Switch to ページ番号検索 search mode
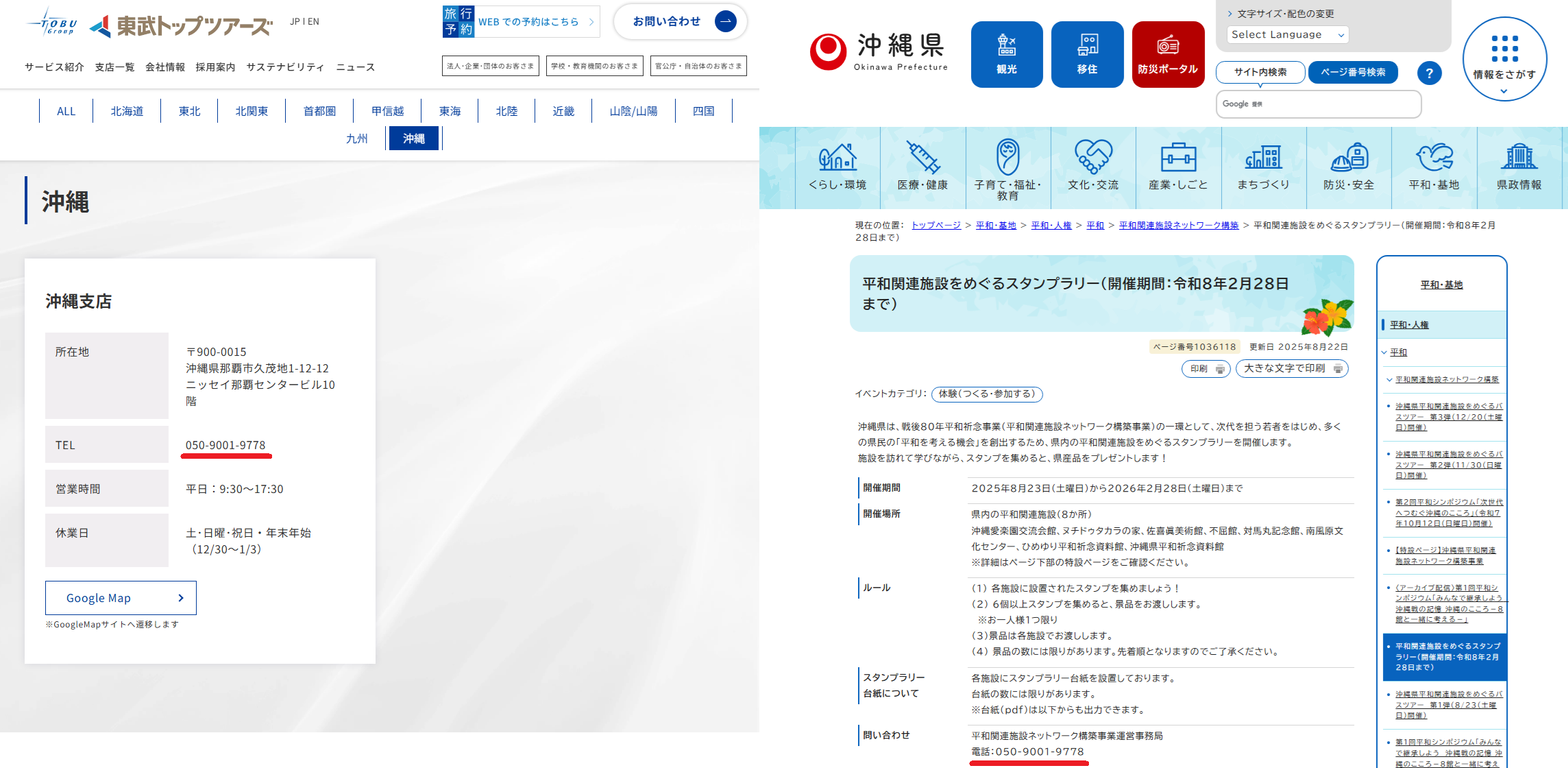 [x=1353, y=72]
